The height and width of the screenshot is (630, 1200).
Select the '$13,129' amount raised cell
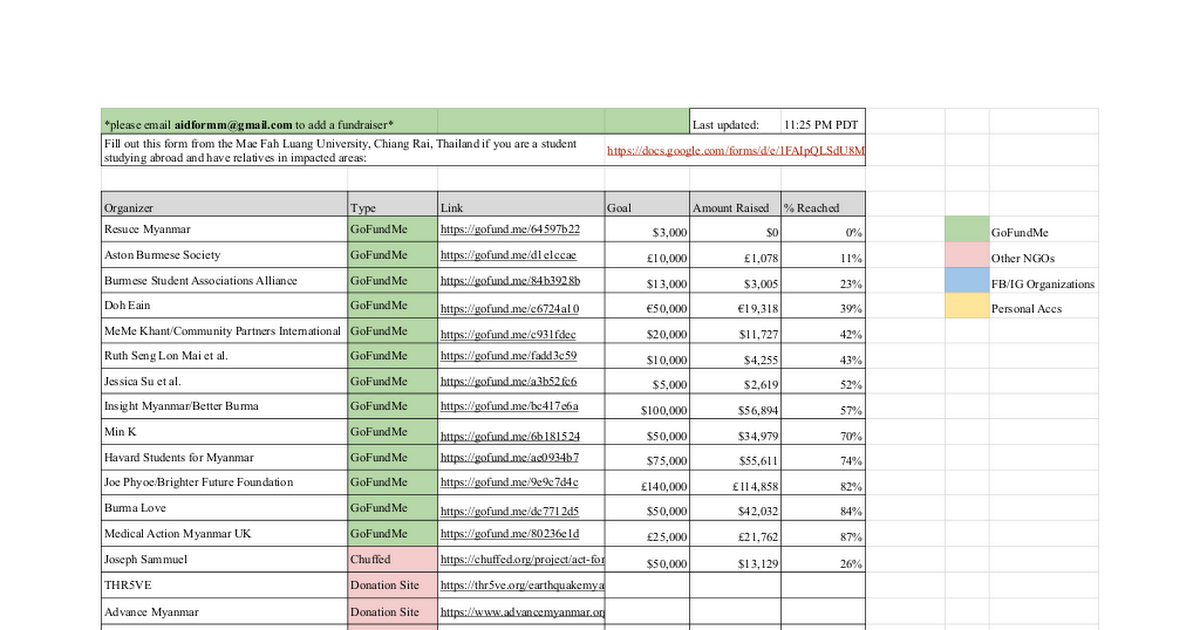[x=735, y=561]
